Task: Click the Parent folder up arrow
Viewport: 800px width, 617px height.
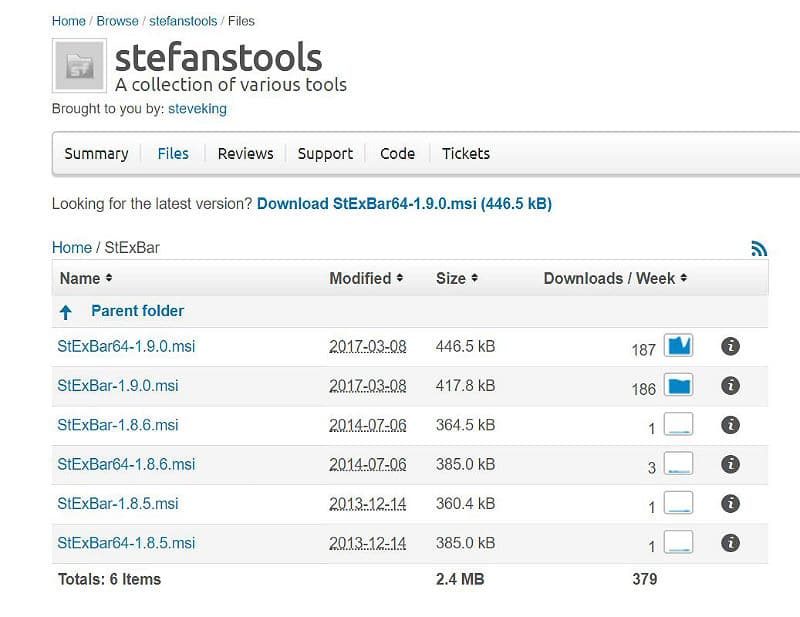Action: (x=66, y=312)
